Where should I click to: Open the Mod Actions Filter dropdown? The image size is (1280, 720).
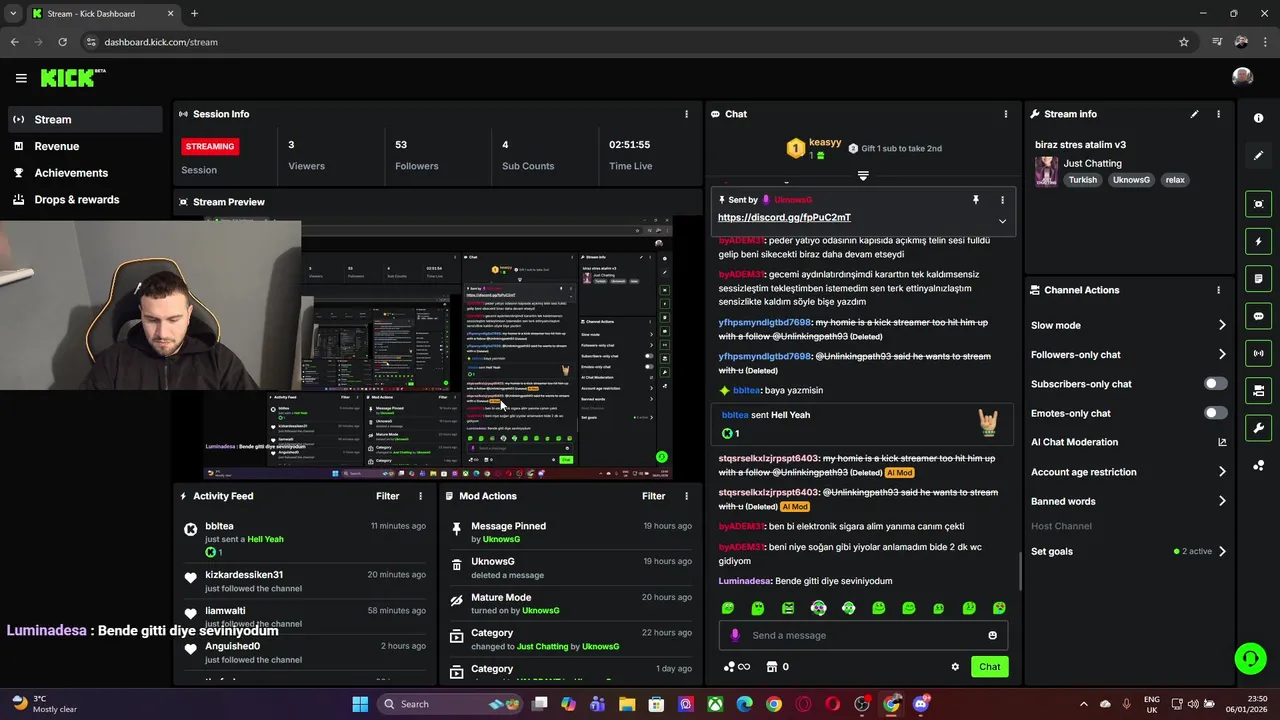pos(653,496)
